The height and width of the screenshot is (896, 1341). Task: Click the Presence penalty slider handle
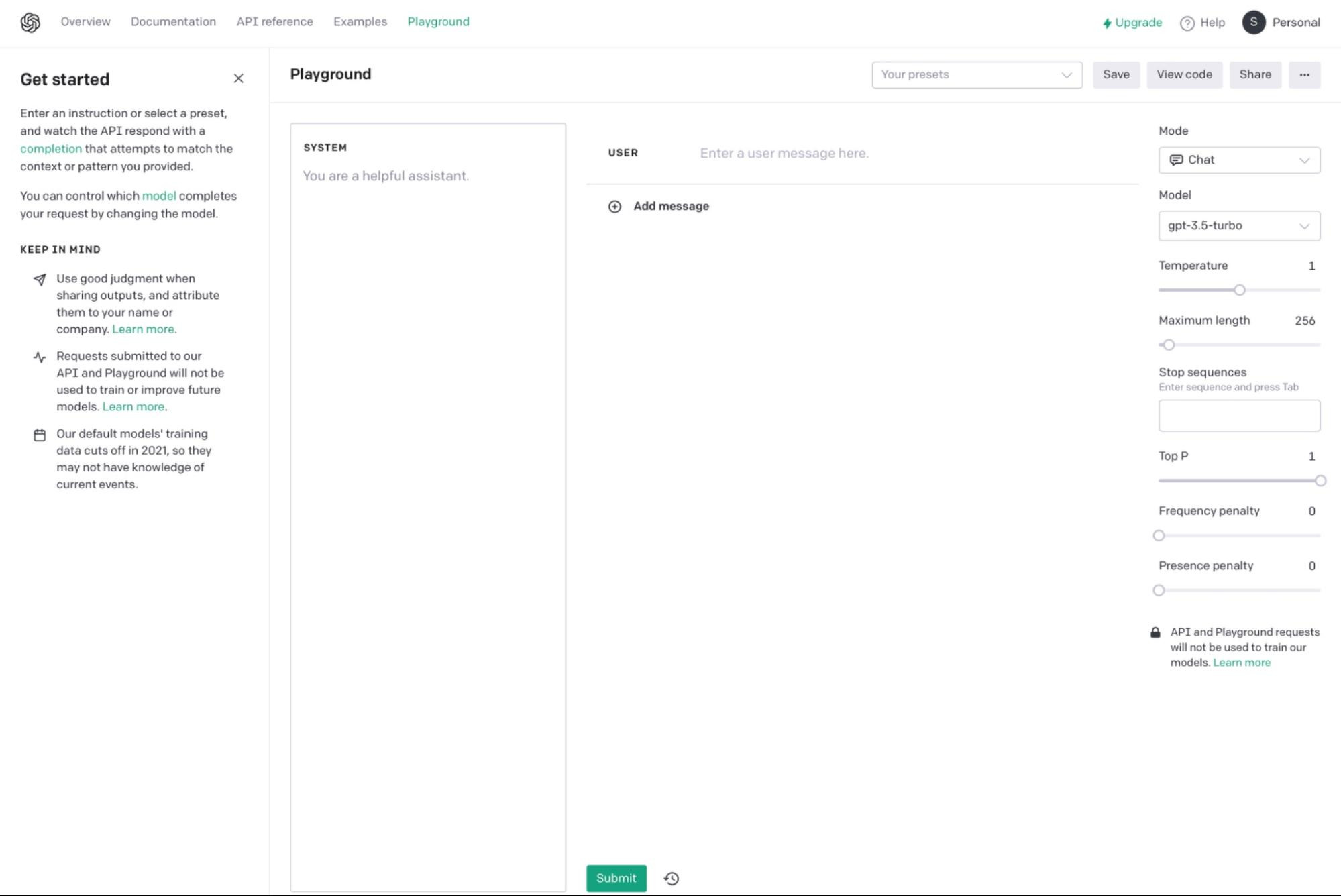1159,591
